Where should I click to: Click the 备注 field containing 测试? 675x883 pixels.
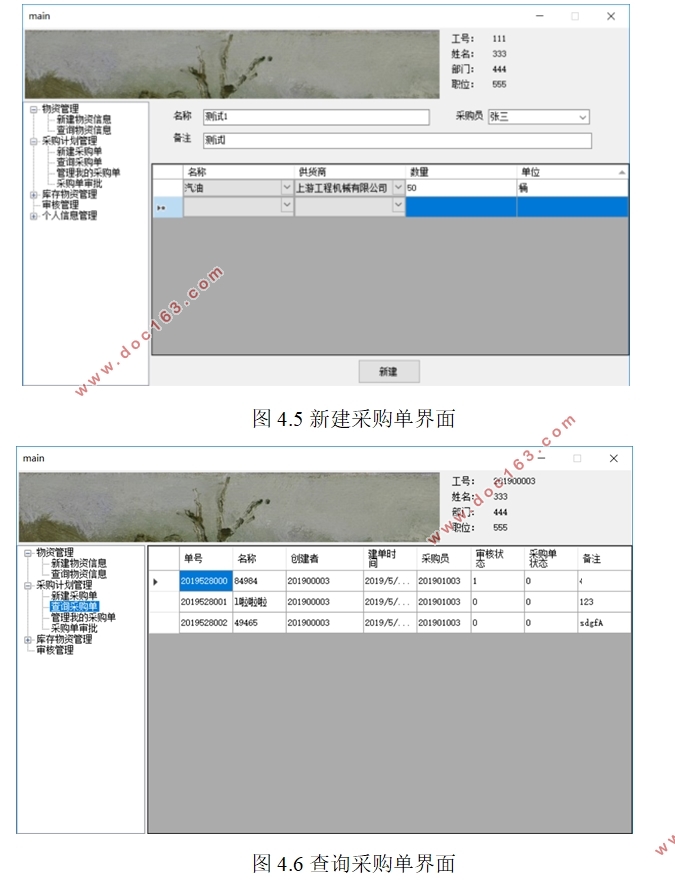point(397,140)
